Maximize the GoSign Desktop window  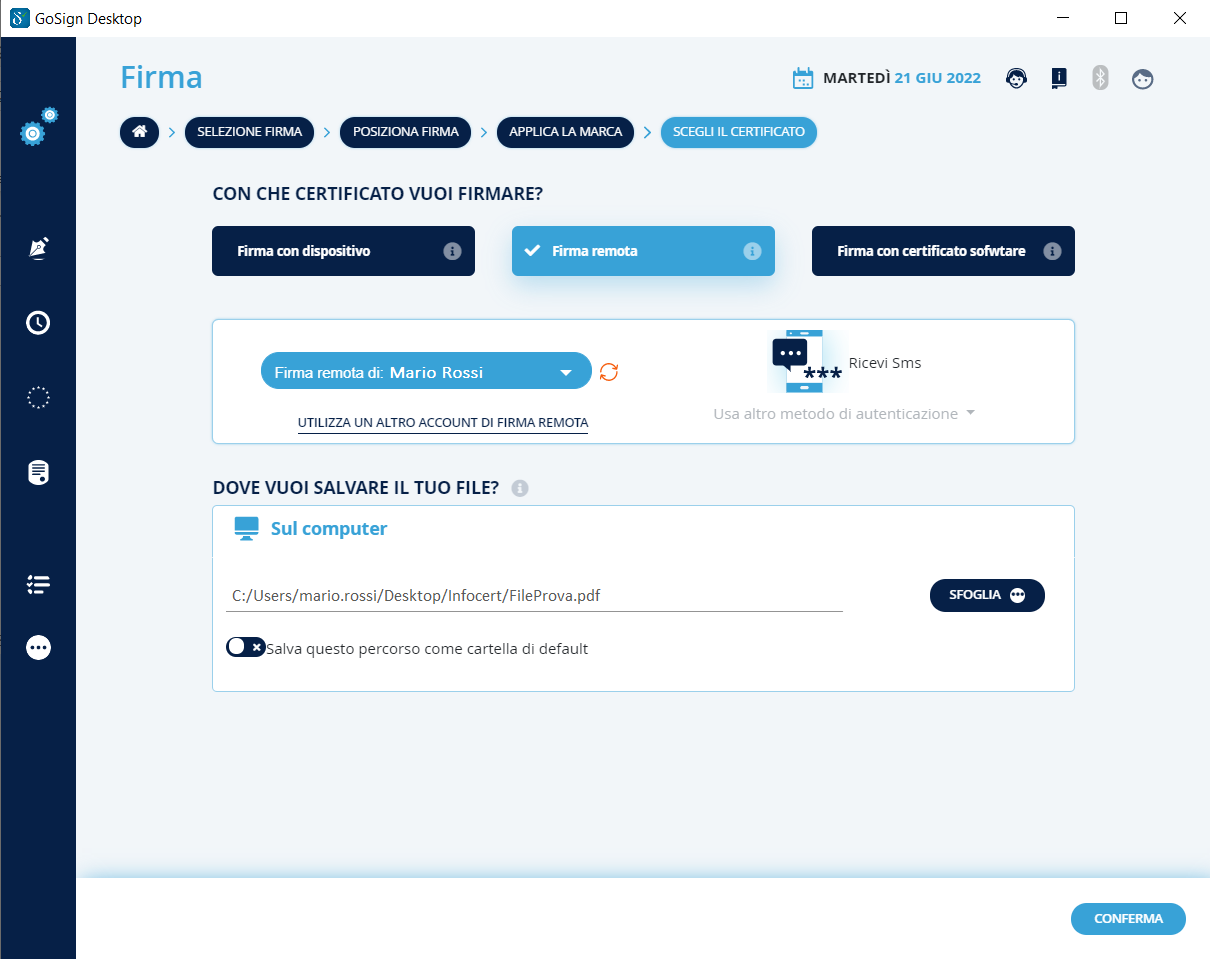tap(1121, 18)
